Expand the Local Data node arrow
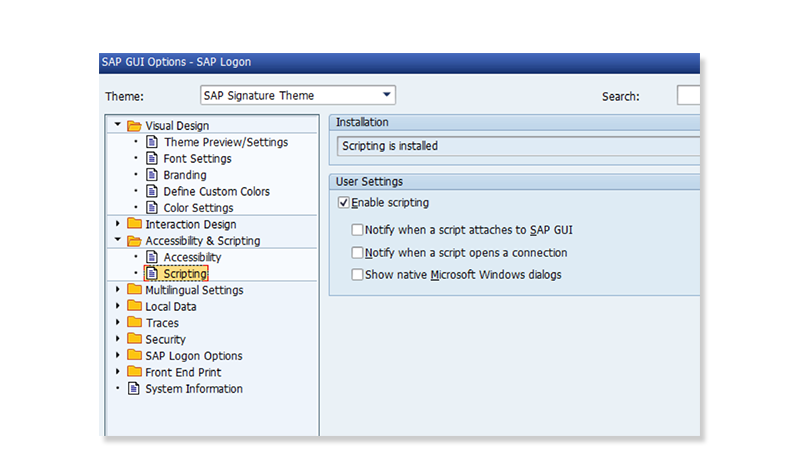Image resolution: width=800 pixels, height=450 pixels. pos(118,306)
